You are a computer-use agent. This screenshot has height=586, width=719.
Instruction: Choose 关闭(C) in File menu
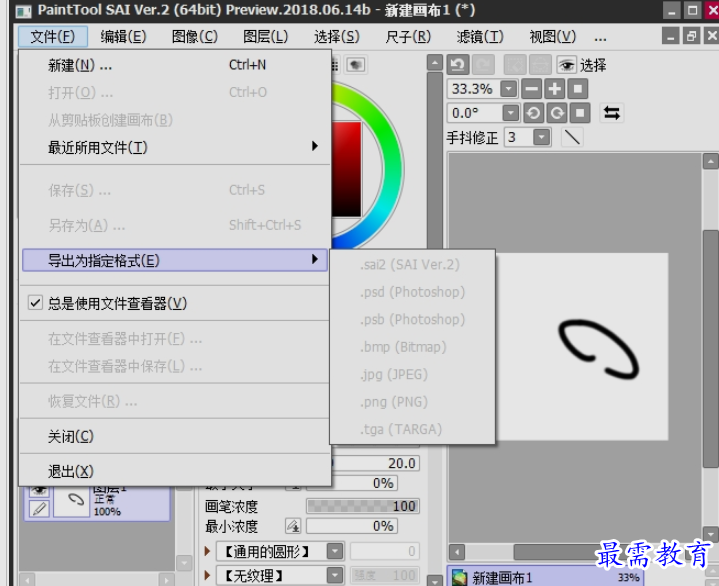coord(175,436)
